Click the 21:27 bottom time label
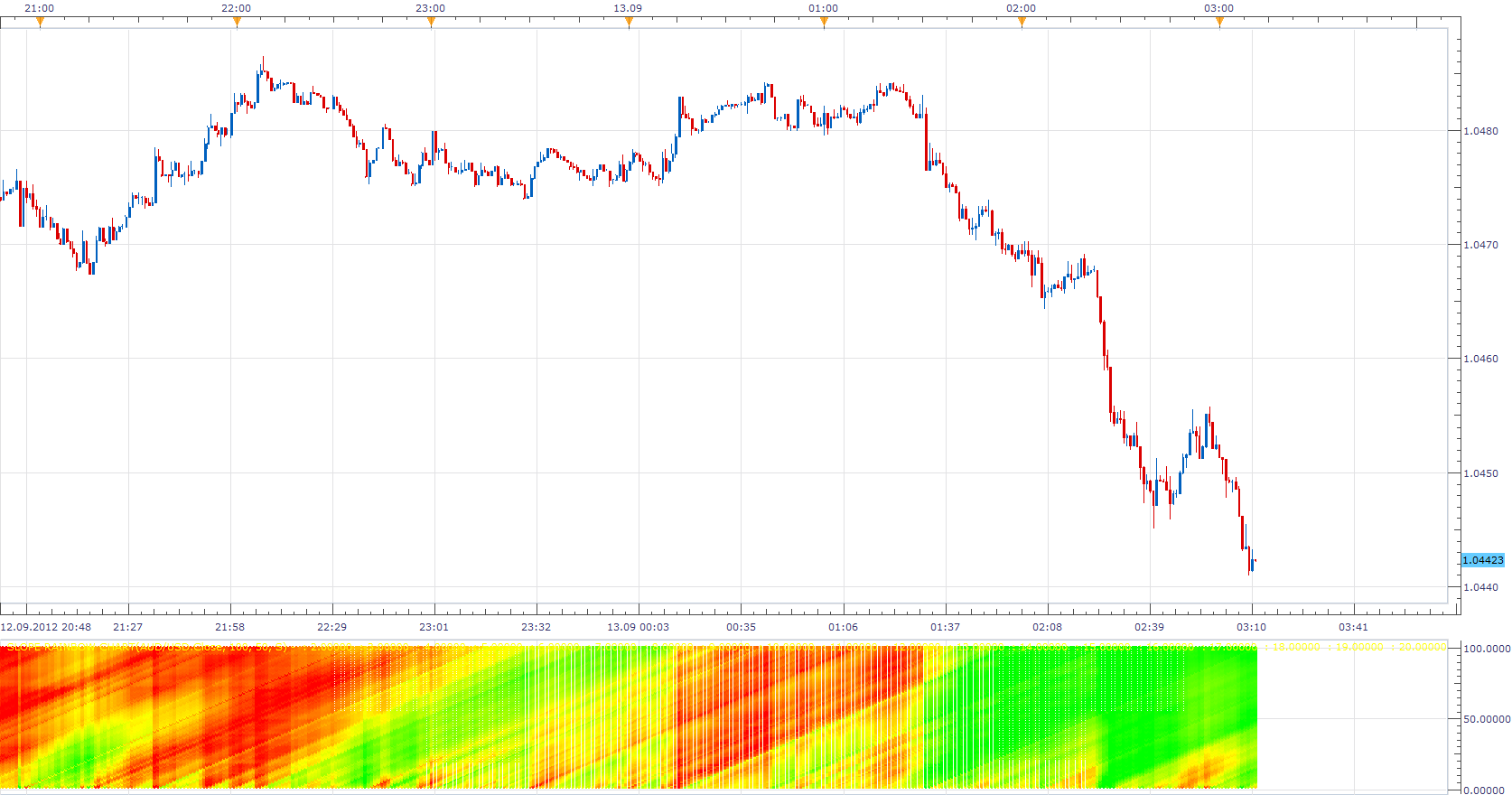 point(127,627)
